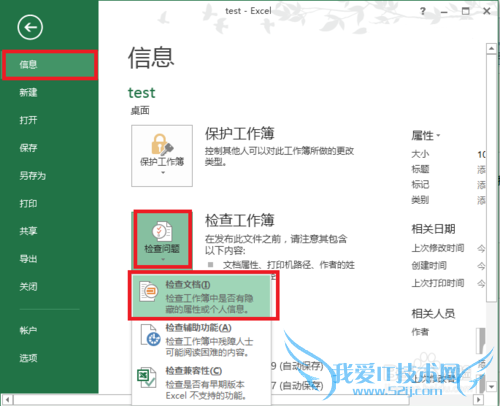Click the 检查文档 document icon
500x406 pixels.
click(149, 291)
